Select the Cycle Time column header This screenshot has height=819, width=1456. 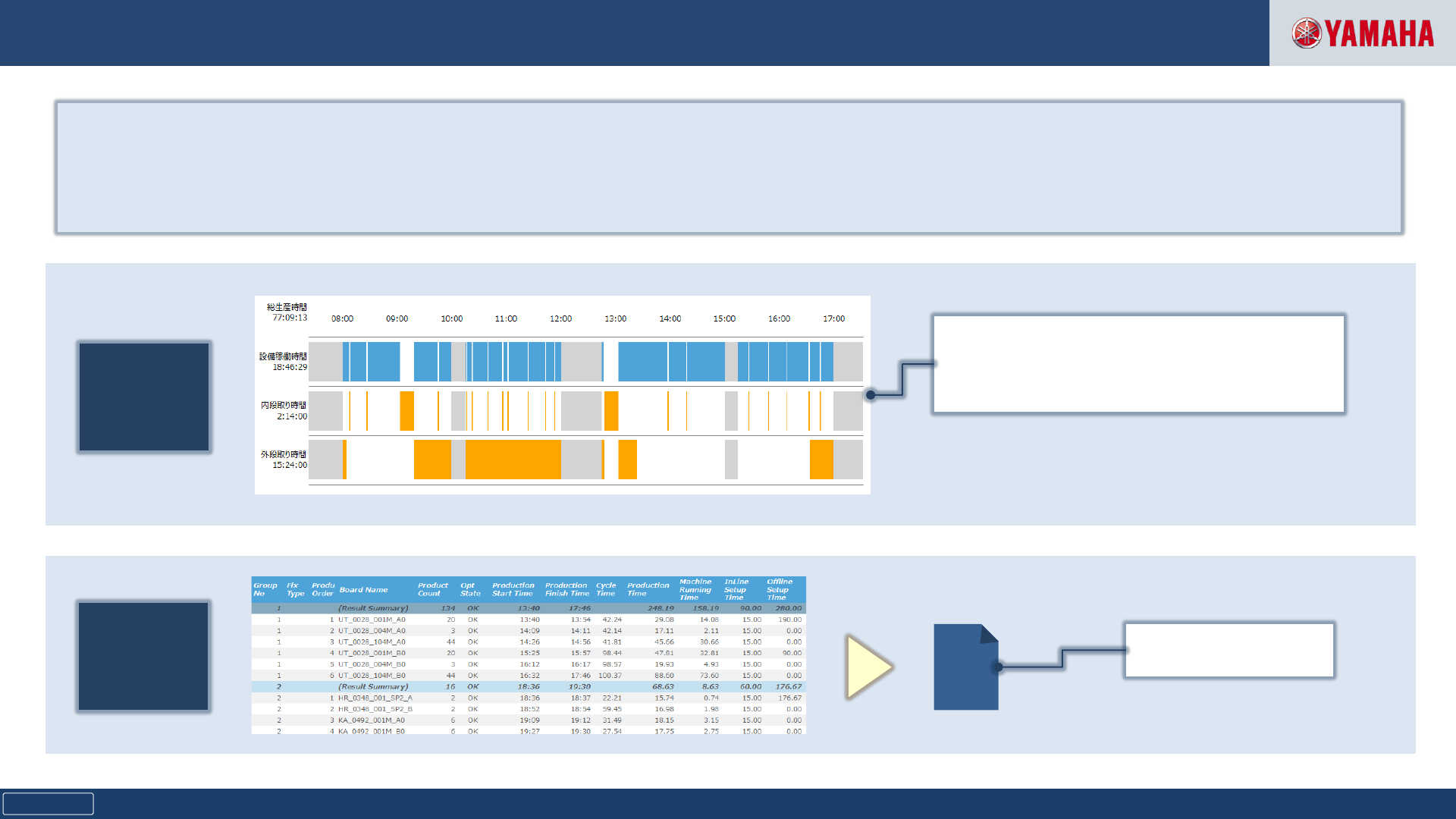[x=605, y=590]
